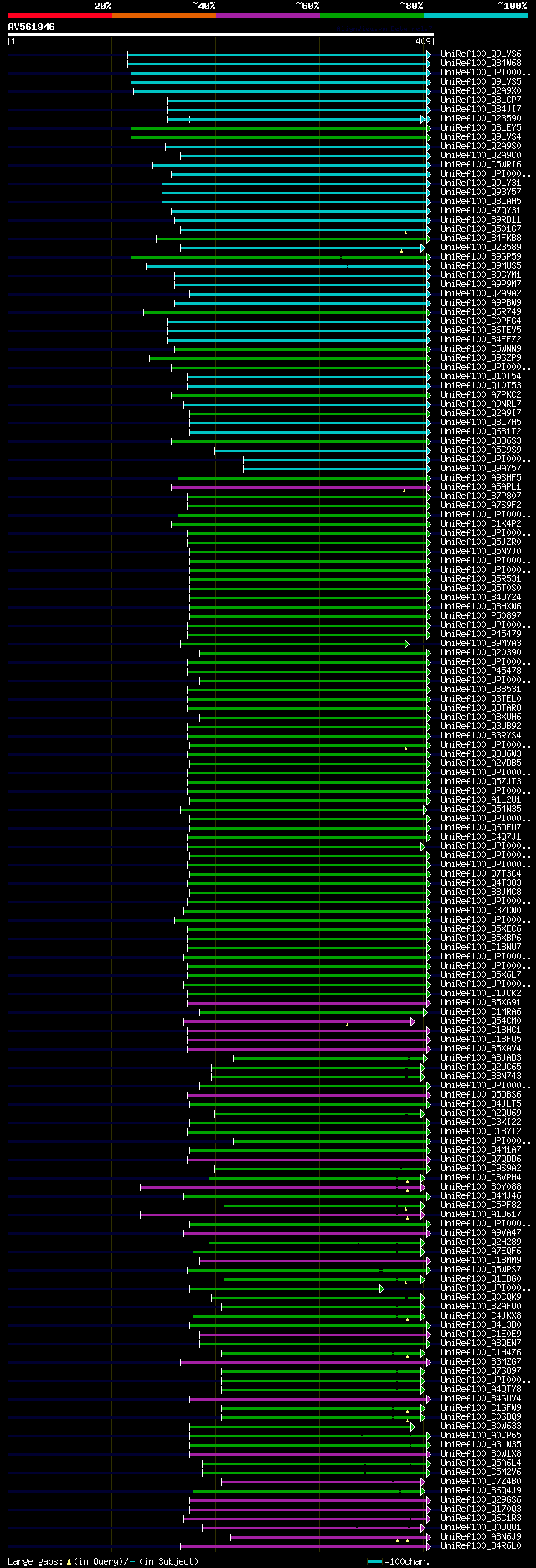Select the UniRef100_Q9LY31 label

(x=481, y=183)
